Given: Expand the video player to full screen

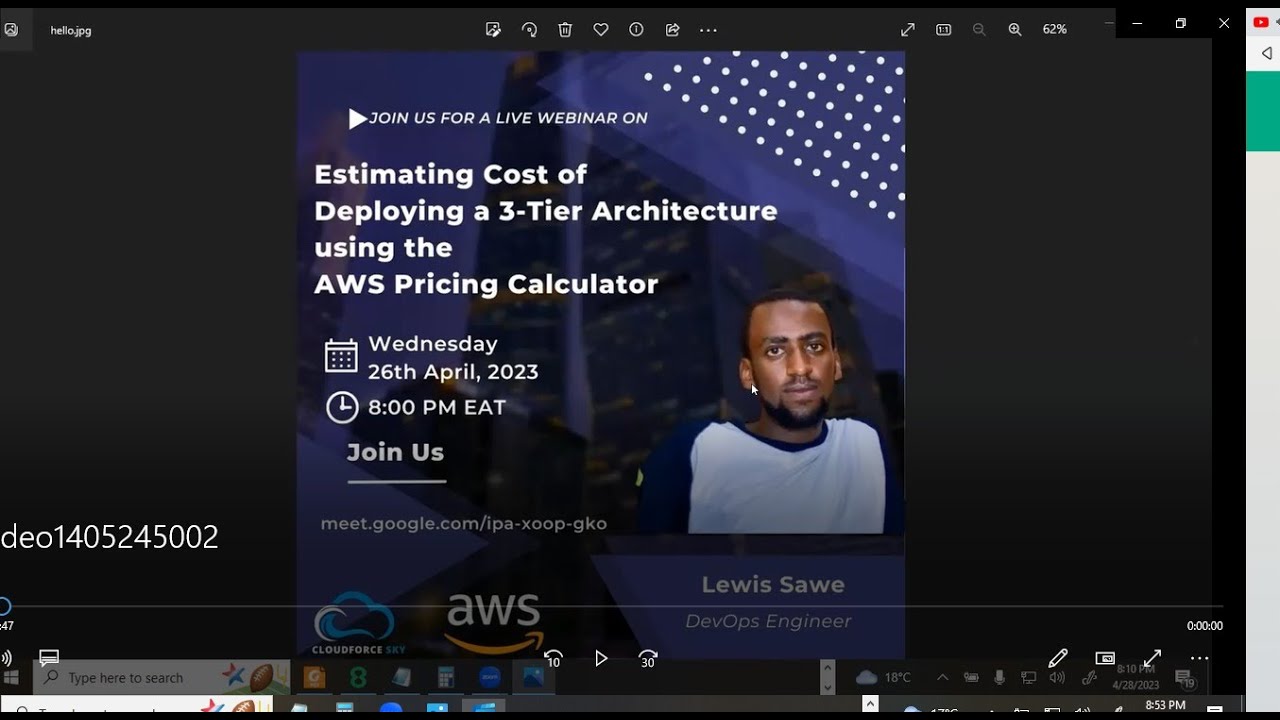Looking at the screenshot, I should (x=1152, y=658).
